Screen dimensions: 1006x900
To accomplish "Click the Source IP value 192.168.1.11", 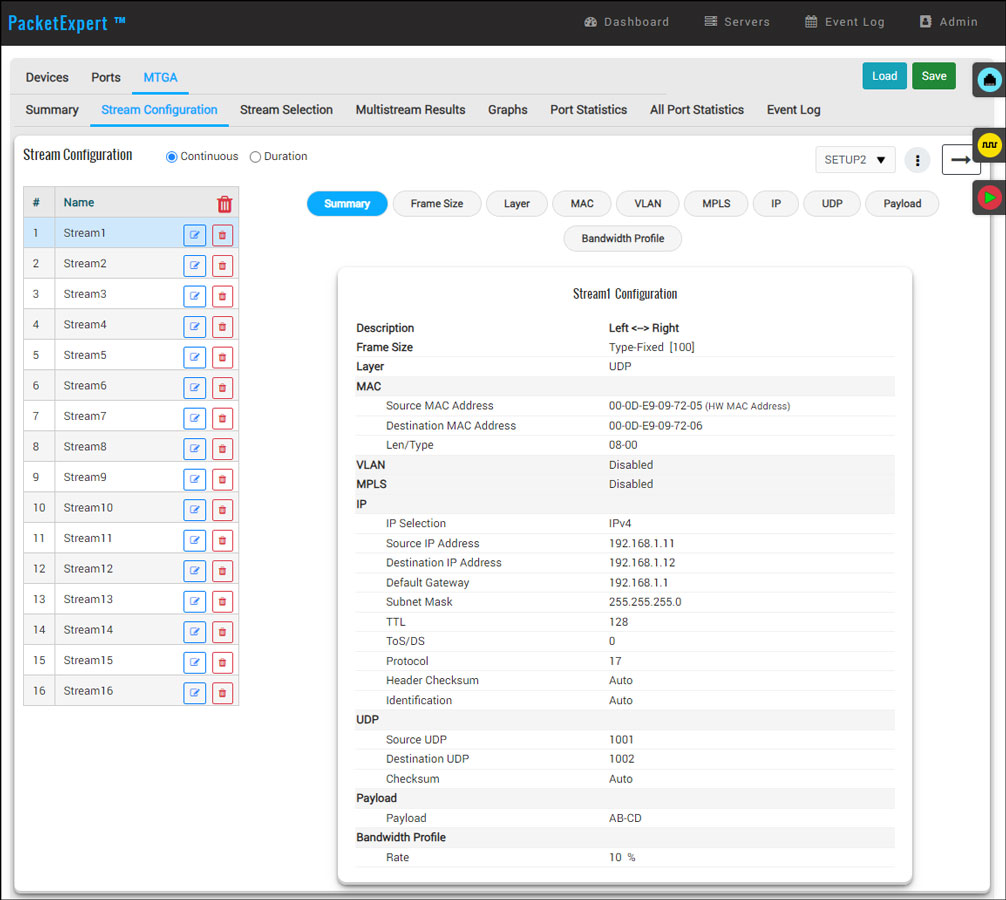I will (x=641, y=543).
